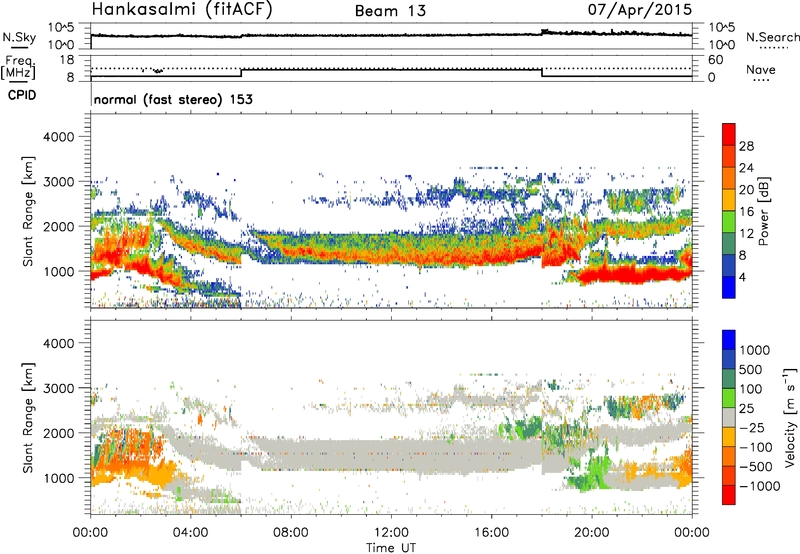
Task: Click the '18' tick on the frequency axis
Action: coord(67,60)
